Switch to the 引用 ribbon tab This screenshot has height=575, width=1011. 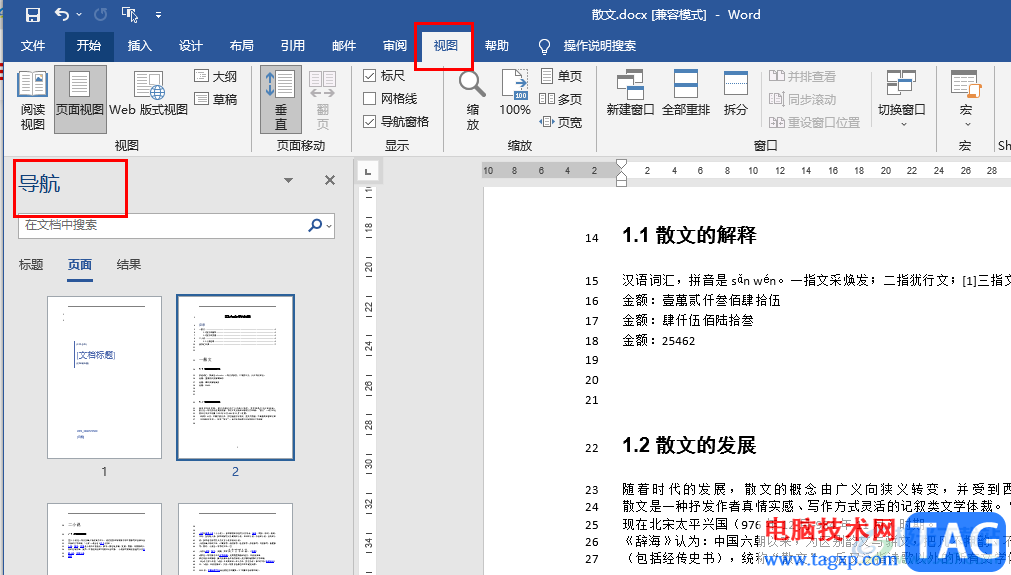tap(293, 46)
